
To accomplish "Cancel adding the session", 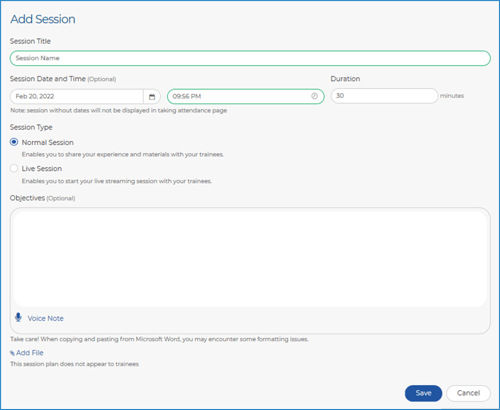I will (468, 393).
